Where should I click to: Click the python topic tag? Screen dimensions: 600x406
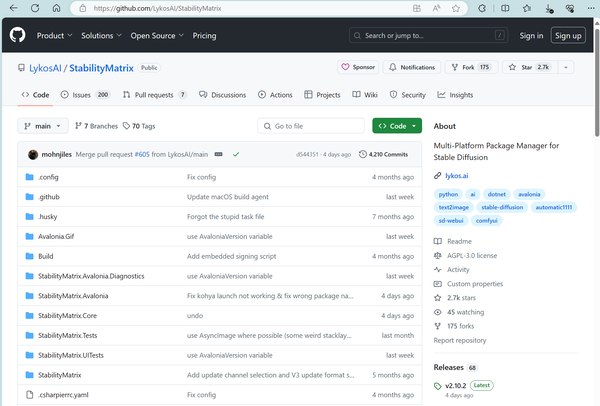click(x=448, y=194)
